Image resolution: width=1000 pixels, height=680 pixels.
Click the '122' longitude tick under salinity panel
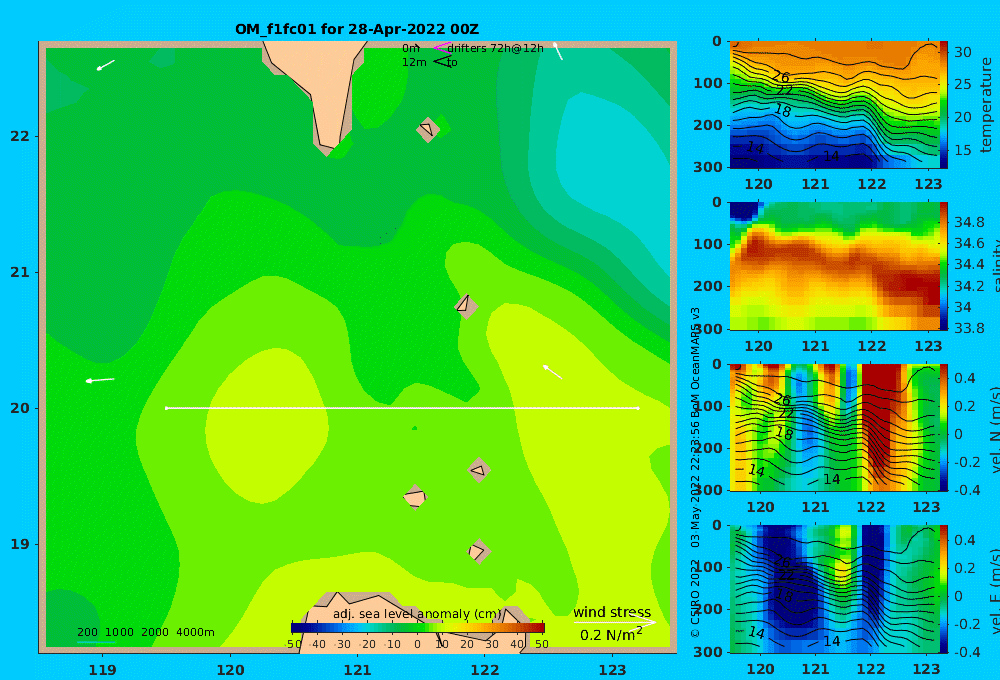click(x=871, y=346)
